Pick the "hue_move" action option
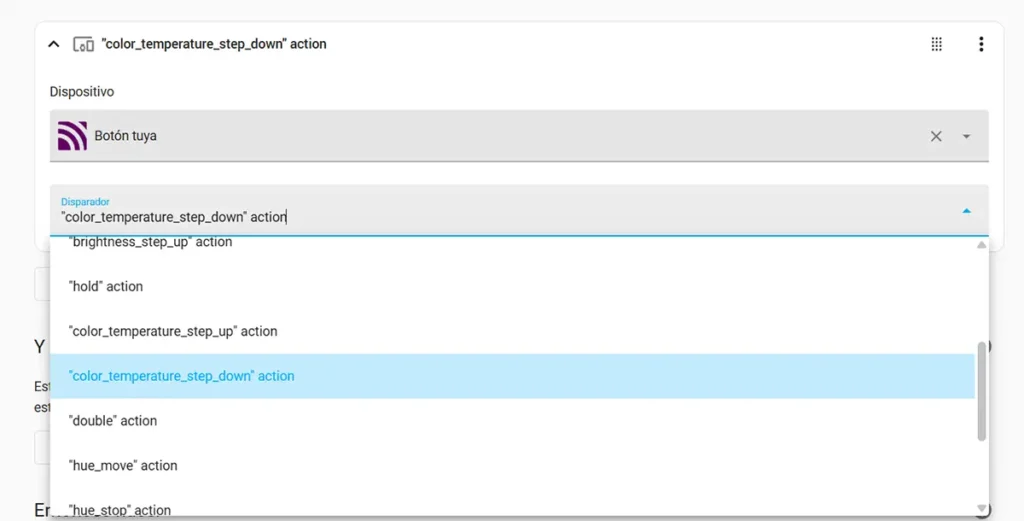 tap(123, 466)
